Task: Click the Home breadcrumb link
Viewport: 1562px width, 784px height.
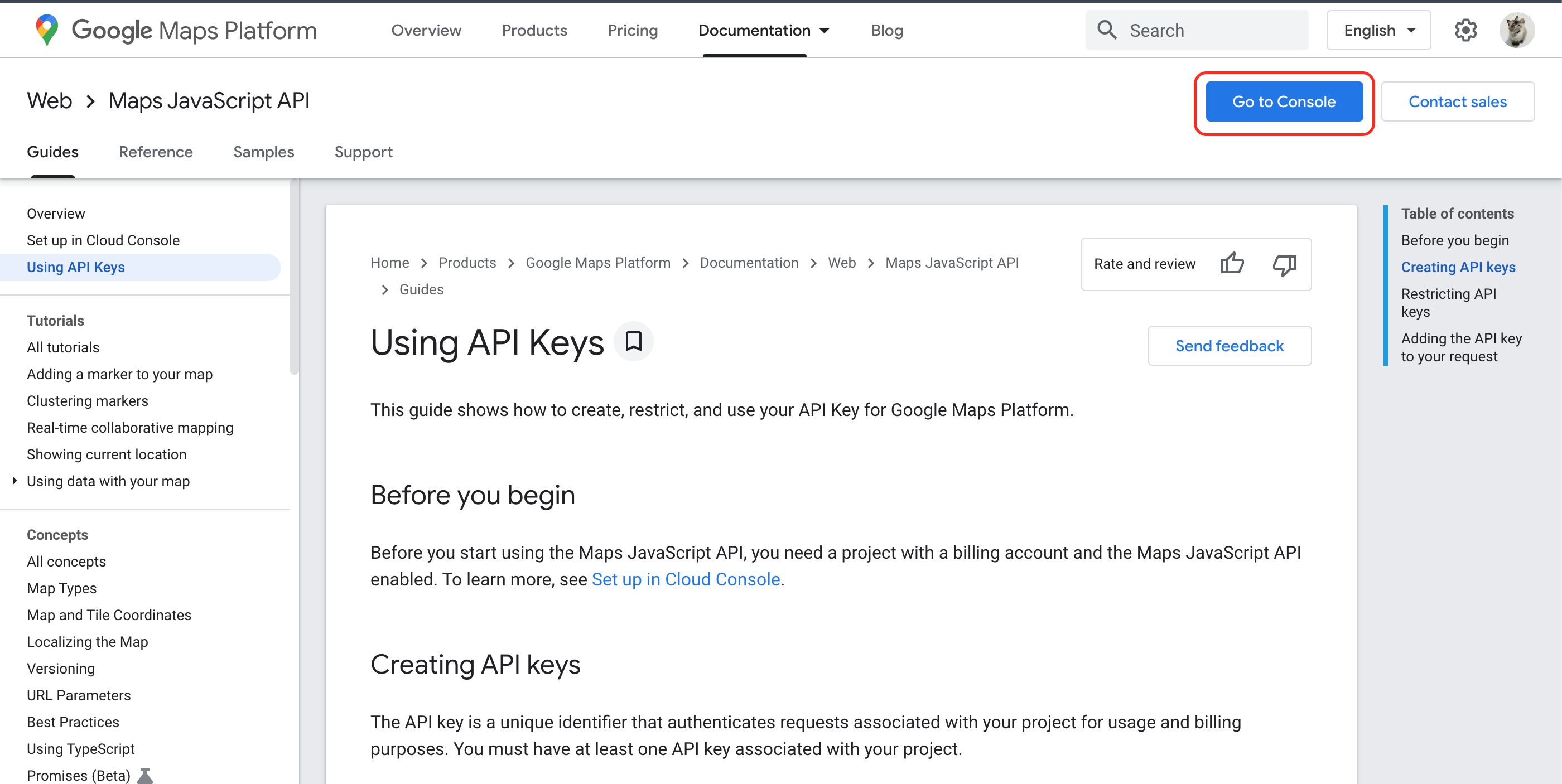Action: 389,262
